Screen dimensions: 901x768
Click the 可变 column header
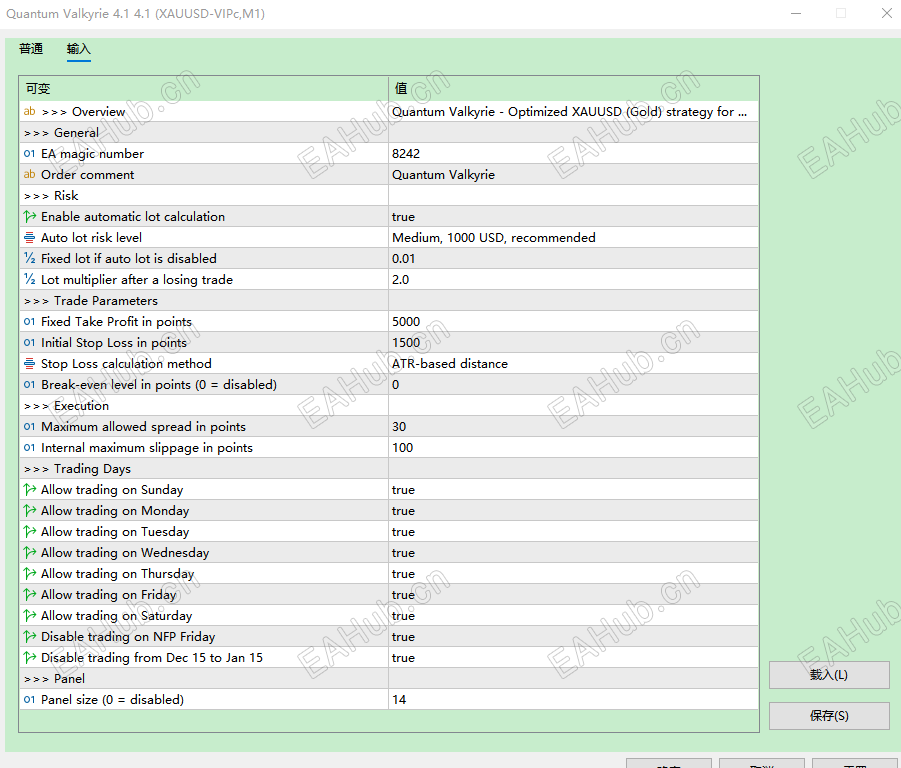[x=203, y=88]
